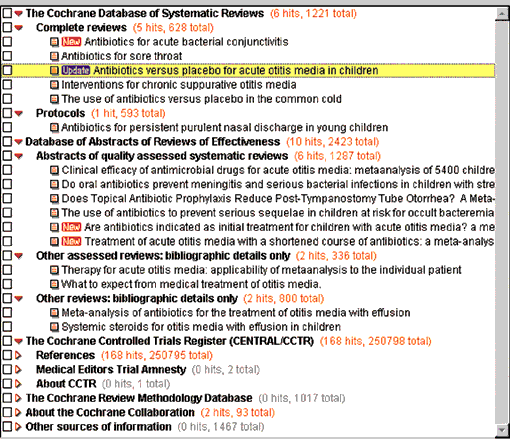Viewport: 510px width, 439px height.
Task: Select Complete reviews category heading
Action: pos(81,27)
